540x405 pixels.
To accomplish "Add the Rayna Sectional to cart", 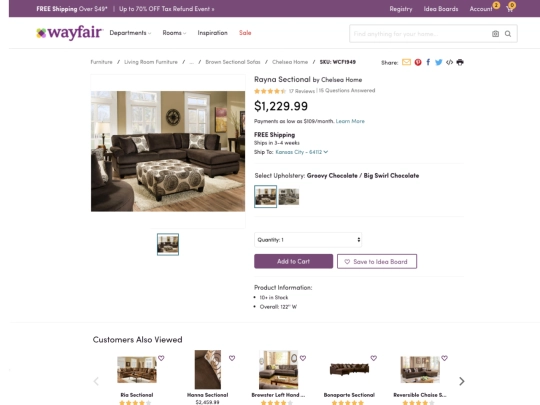I will [293, 261].
